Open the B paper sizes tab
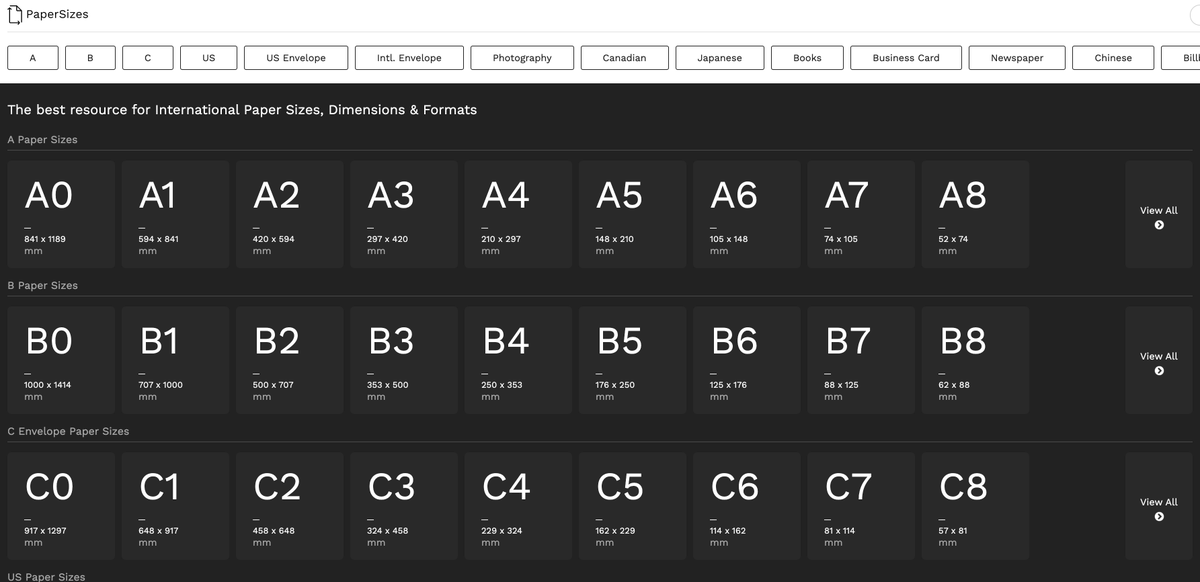The height and width of the screenshot is (582, 1200). [90, 58]
